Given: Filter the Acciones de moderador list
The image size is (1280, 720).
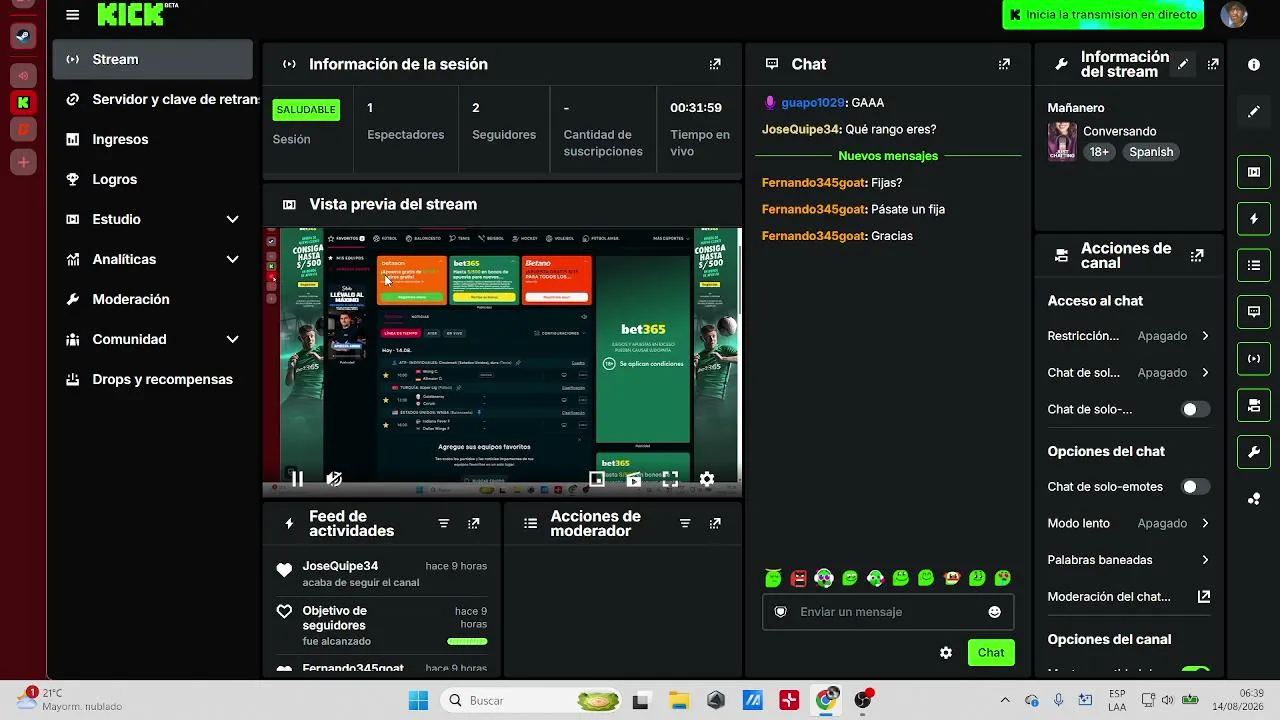Looking at the screenshot, I should coord(685,523).
